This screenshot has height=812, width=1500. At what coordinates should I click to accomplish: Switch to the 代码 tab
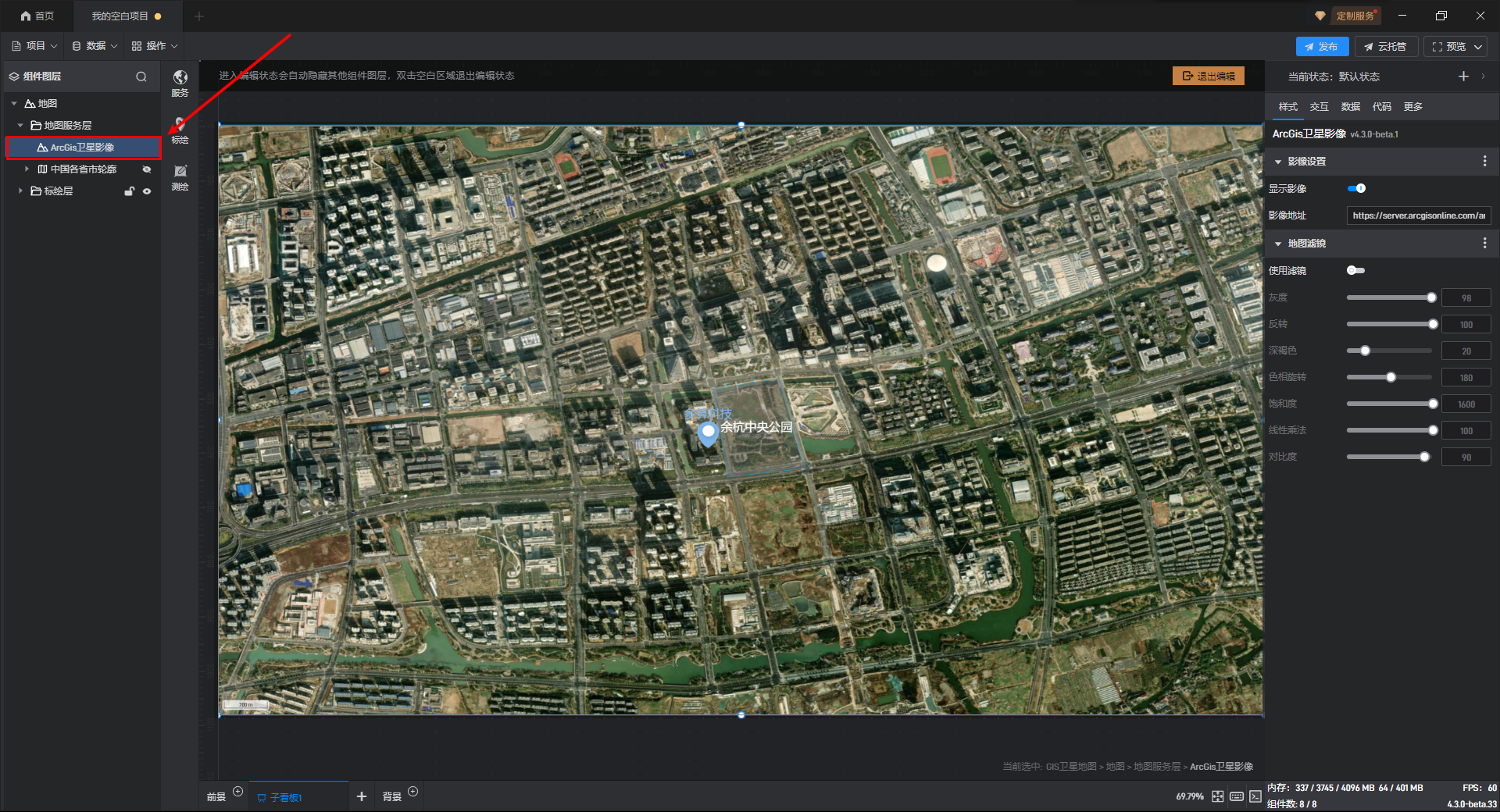click(x=1381, y=107)
